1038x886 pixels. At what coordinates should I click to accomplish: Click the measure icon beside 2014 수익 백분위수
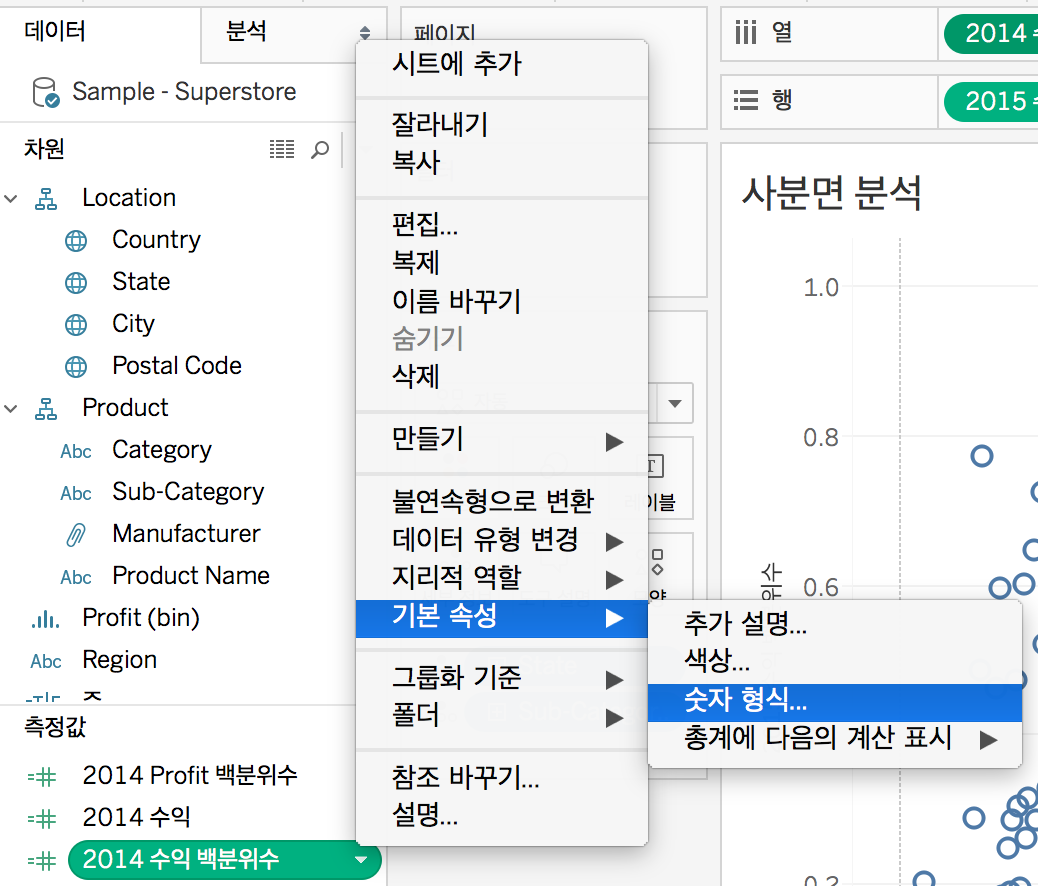tap(42, 861)
